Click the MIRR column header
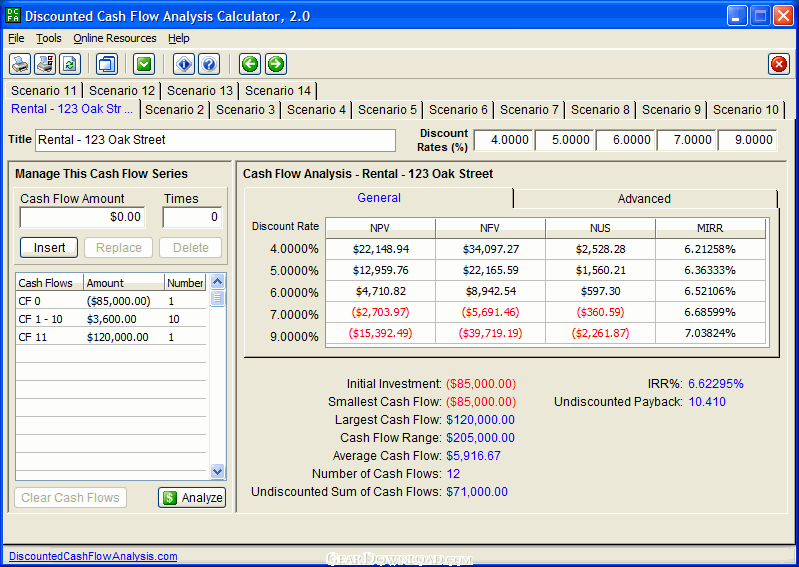The height and width of the screenshot is (567, 799). (x=710, y=228)
